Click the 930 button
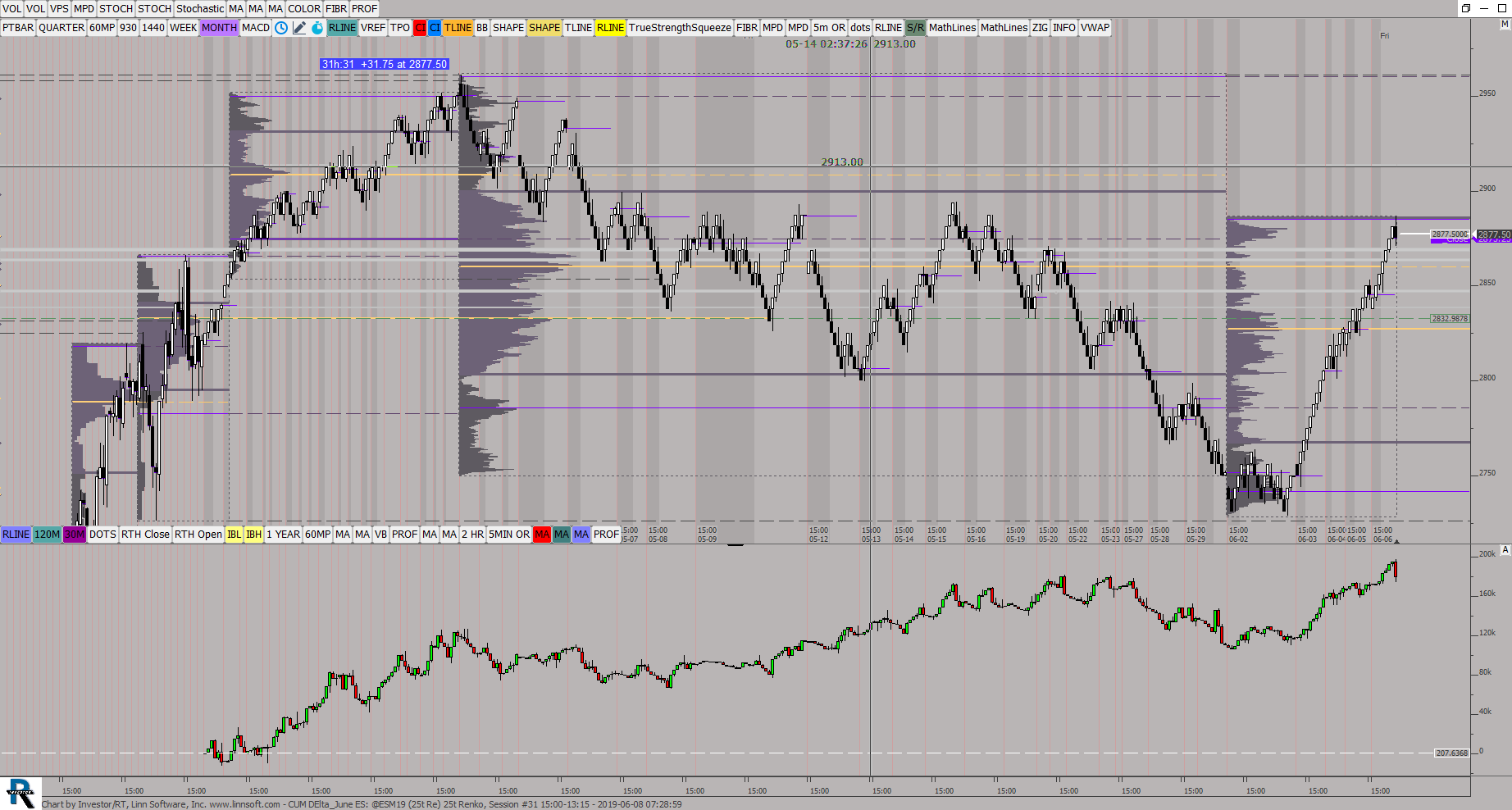Image resolution: width=1512 pixels, height=810 pixels. click(128, 28)
